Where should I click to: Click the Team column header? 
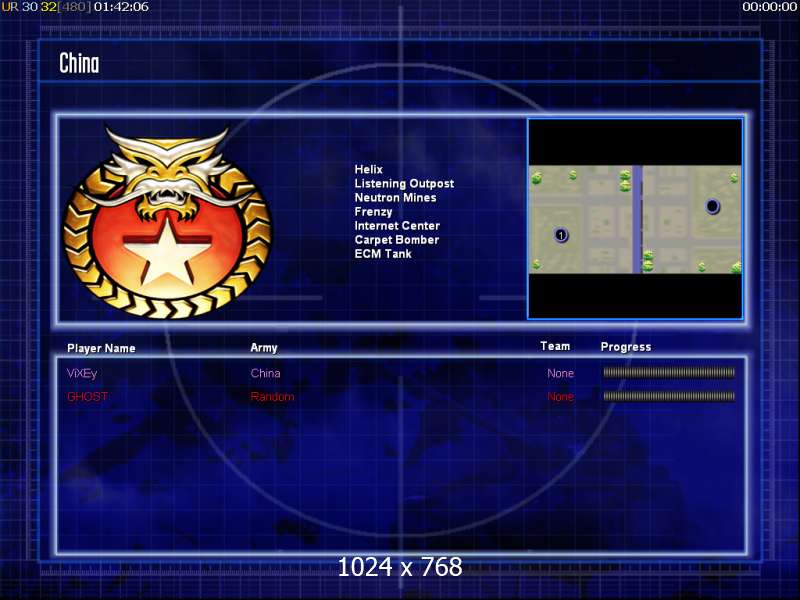[555, 346]
